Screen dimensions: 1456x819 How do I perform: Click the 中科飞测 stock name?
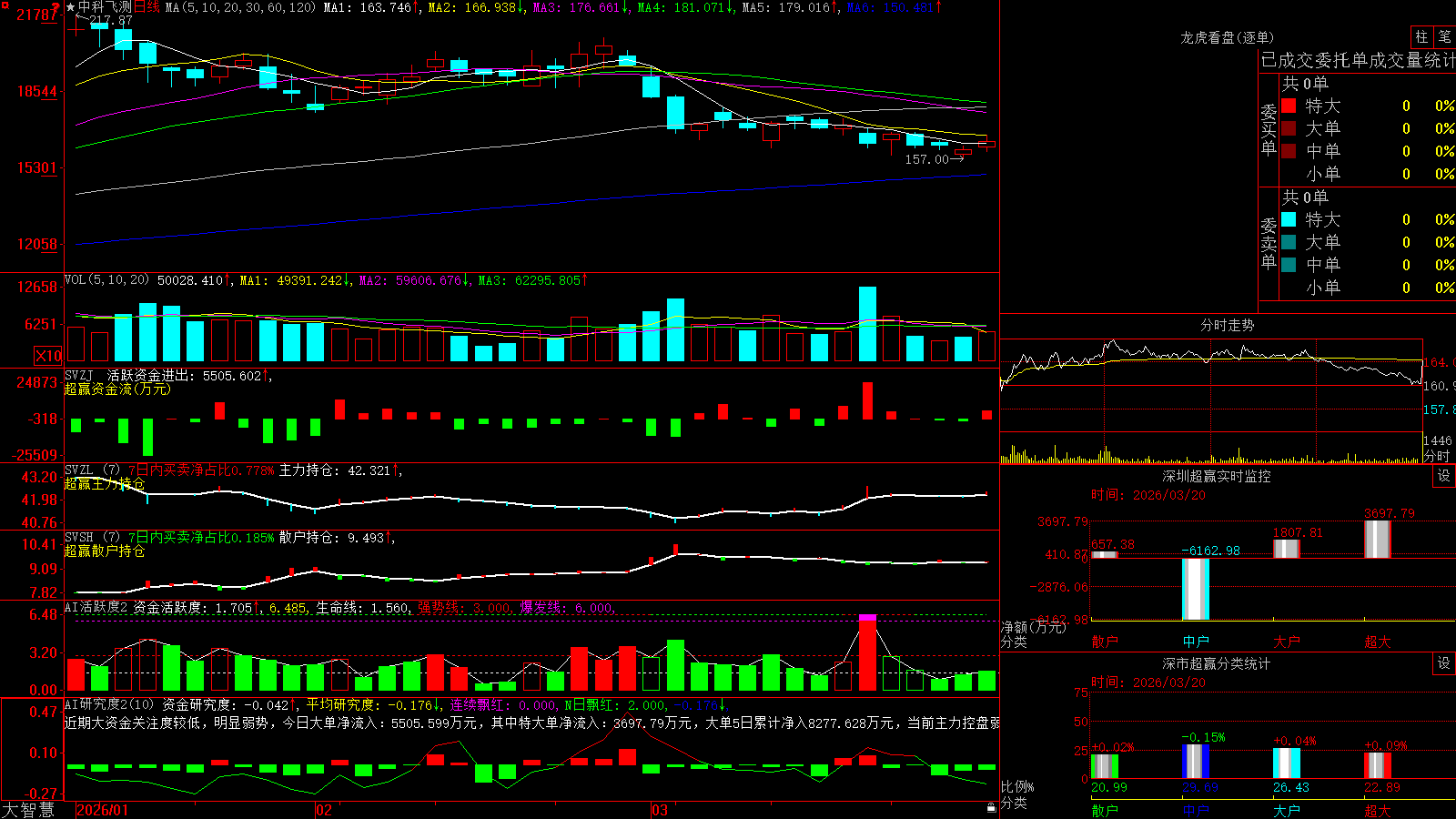tap(105, 7)
